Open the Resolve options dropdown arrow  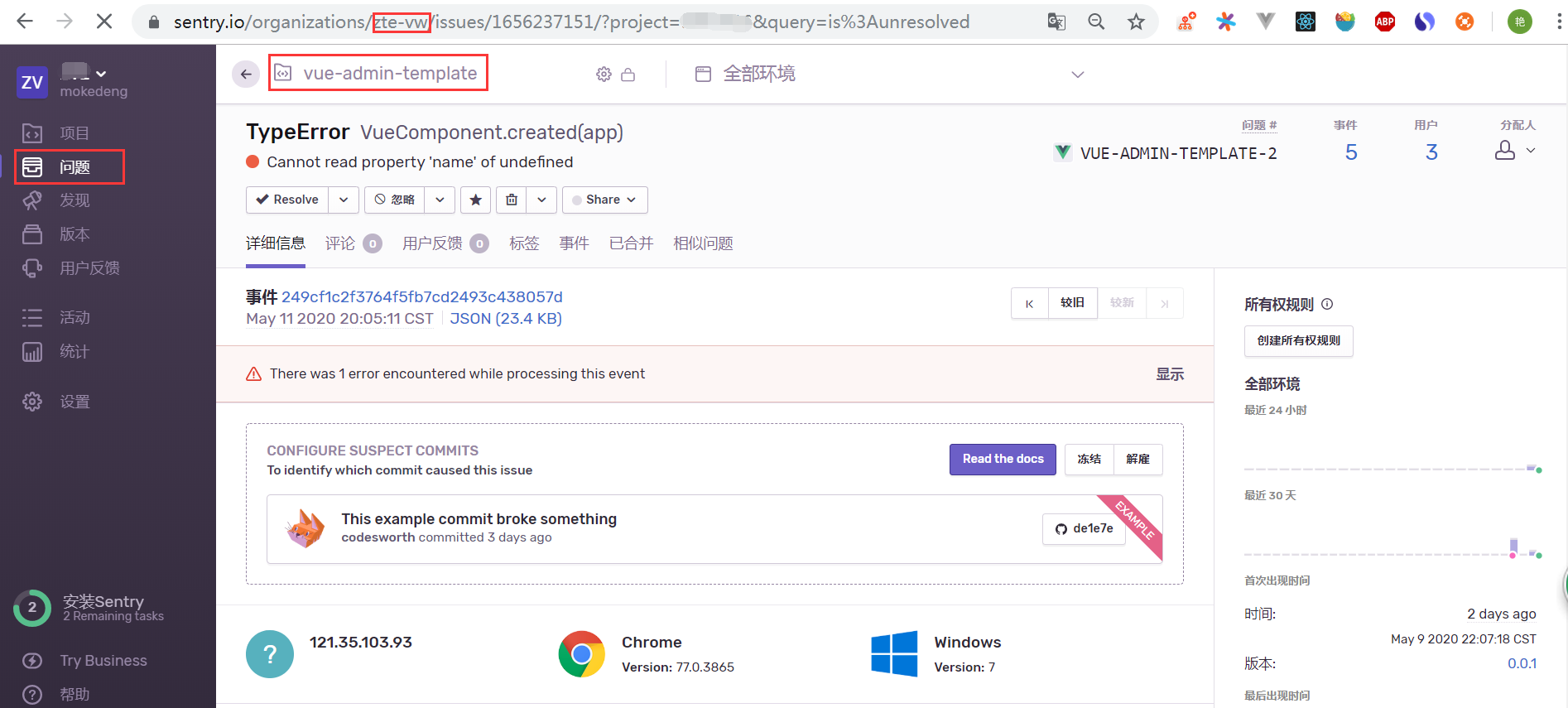point(344,200)
